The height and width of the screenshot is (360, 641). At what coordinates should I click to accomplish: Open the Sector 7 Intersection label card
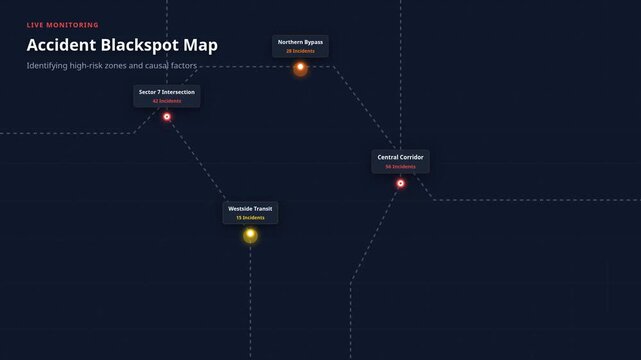(167, 96)
